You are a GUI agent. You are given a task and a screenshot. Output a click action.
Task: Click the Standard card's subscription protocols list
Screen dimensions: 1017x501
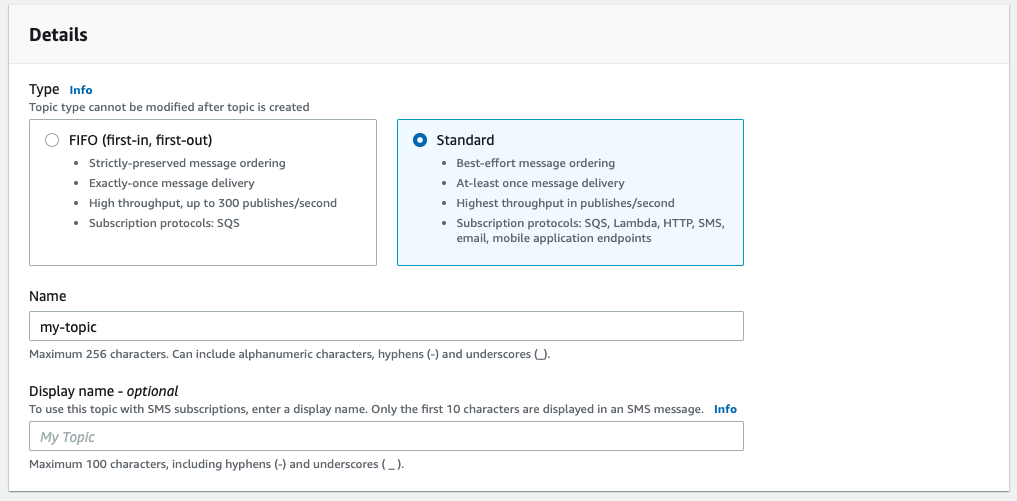(590, 231)
